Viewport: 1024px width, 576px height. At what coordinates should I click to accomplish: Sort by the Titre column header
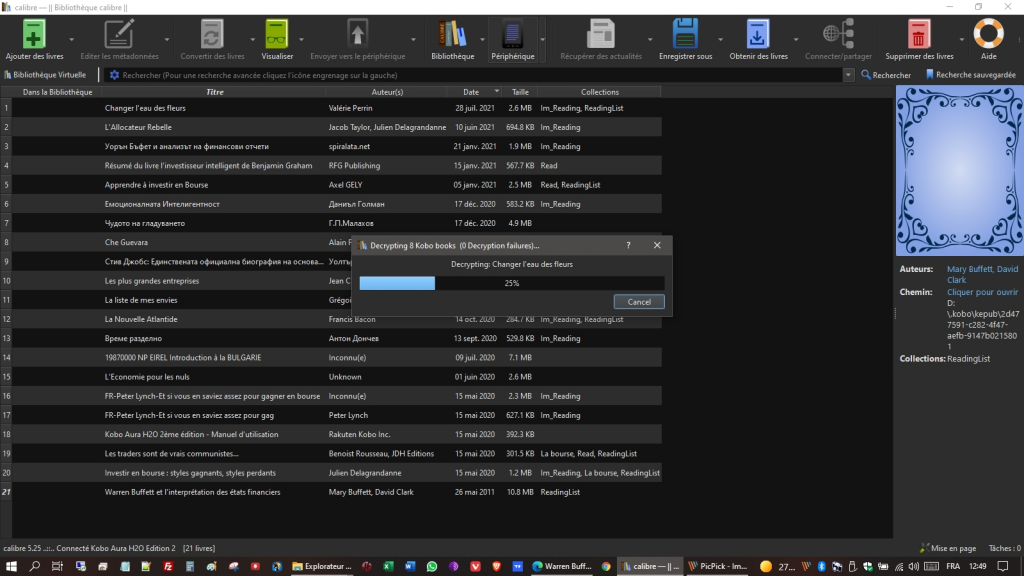point(215,92)
